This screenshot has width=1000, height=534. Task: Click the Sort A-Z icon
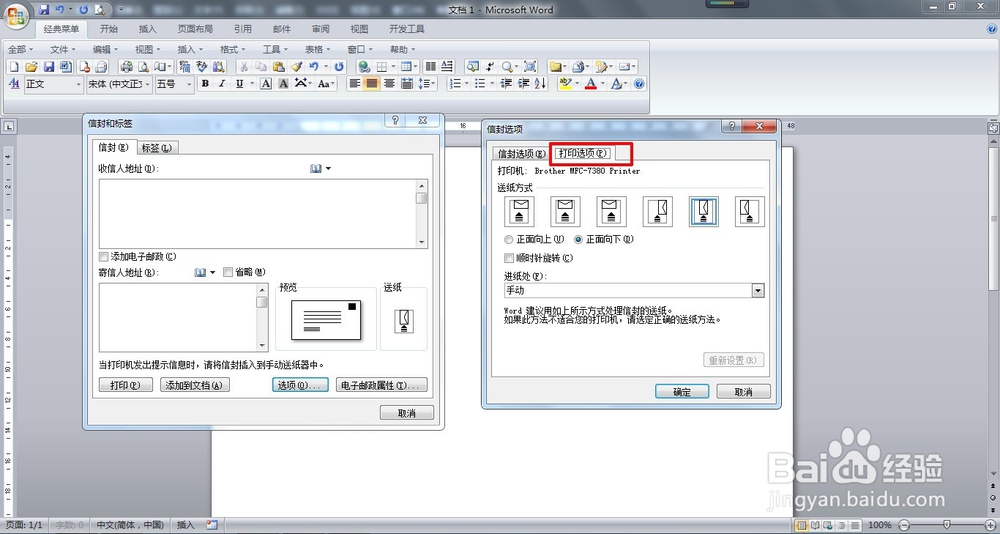541,84
